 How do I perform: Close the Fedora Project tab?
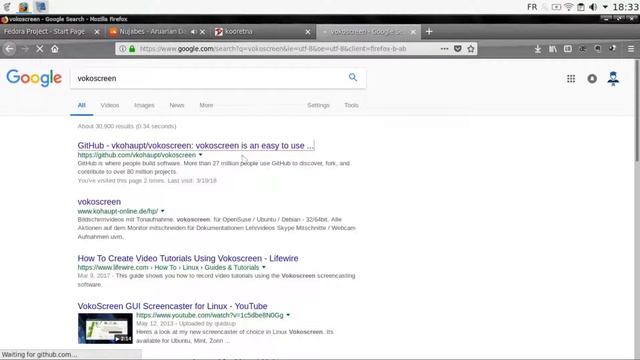[x=97, y=32]
